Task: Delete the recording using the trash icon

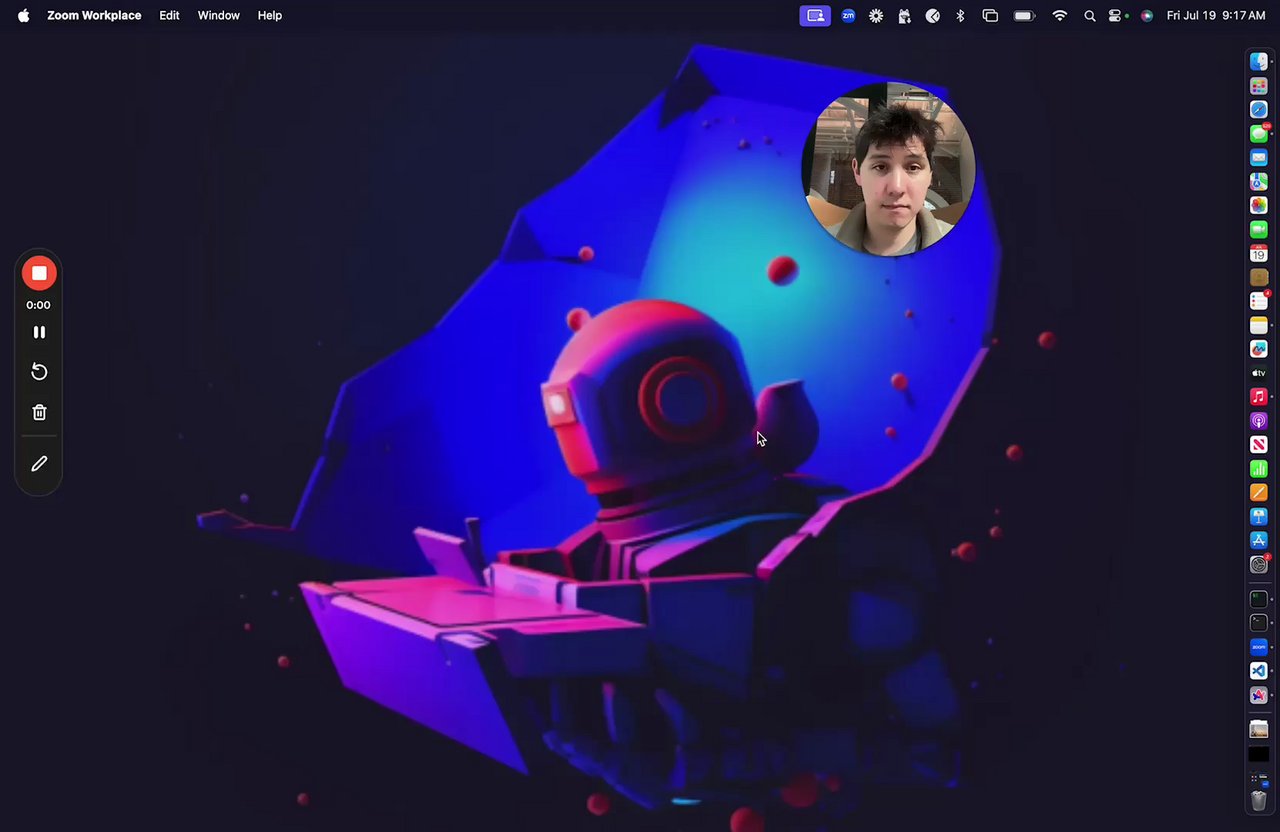Action: (x=39, y=412)
